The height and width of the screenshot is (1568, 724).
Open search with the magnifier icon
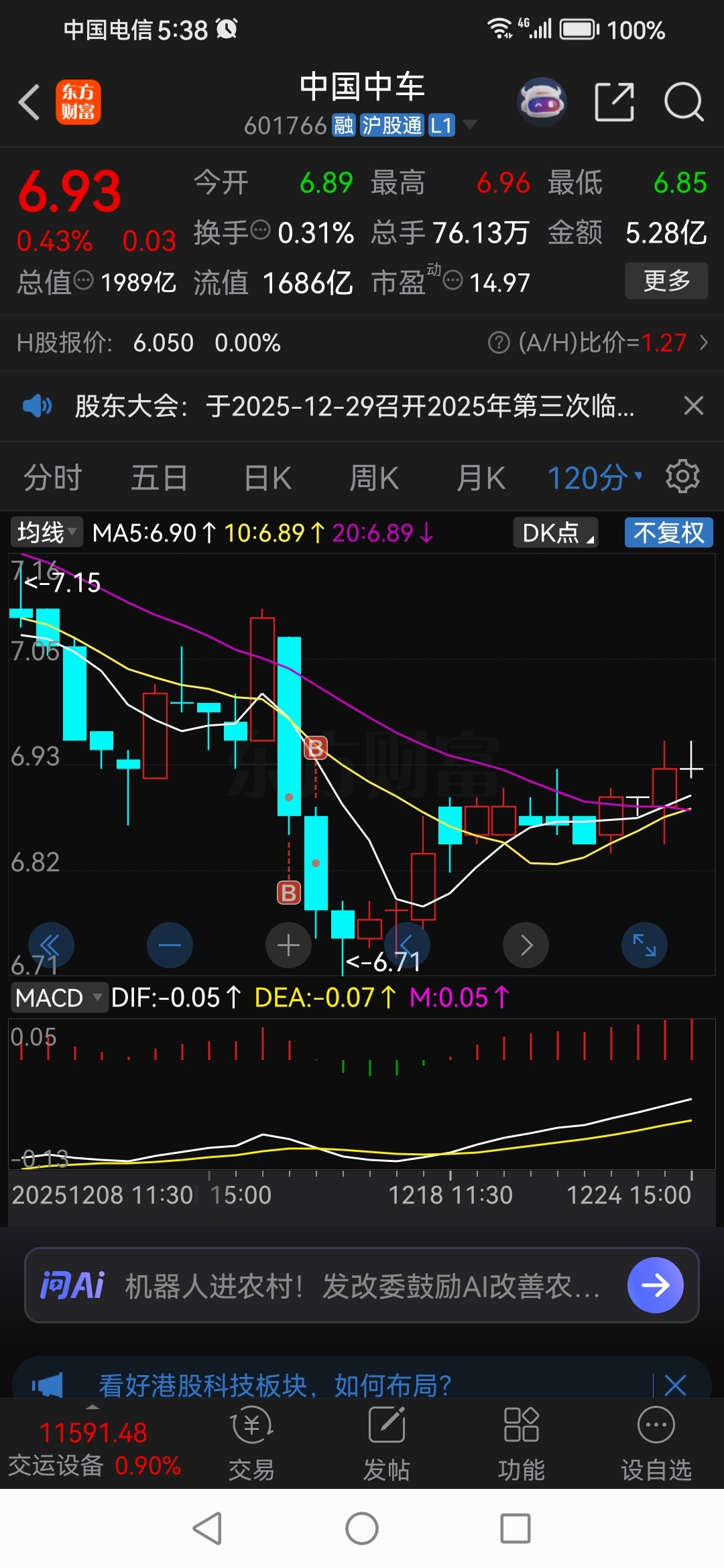click(x=684, y=103)
